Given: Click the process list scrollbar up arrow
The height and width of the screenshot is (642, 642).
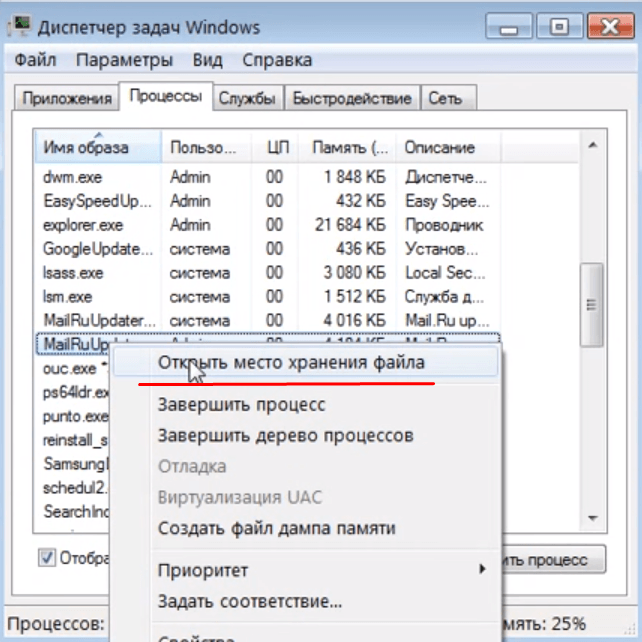Looking at the screenshot, I should point(592,145).
